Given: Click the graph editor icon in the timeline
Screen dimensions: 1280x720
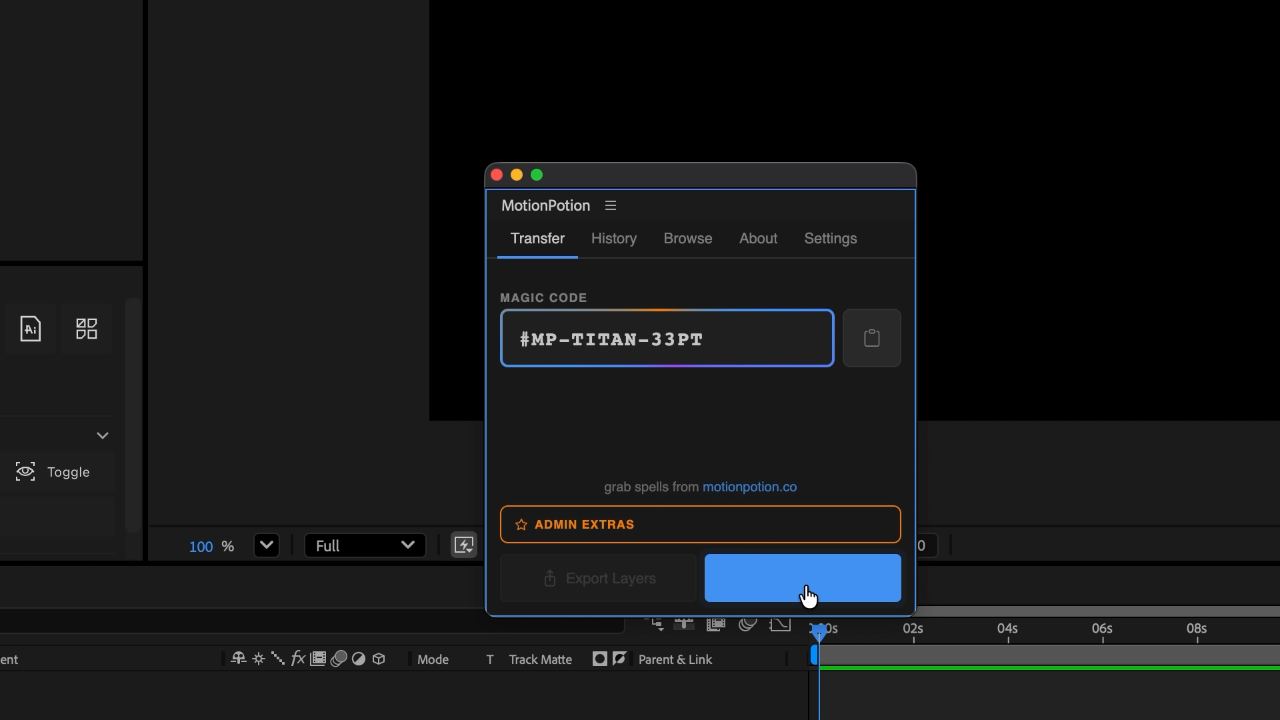Looking at the screenshot, I should (780, 624).
